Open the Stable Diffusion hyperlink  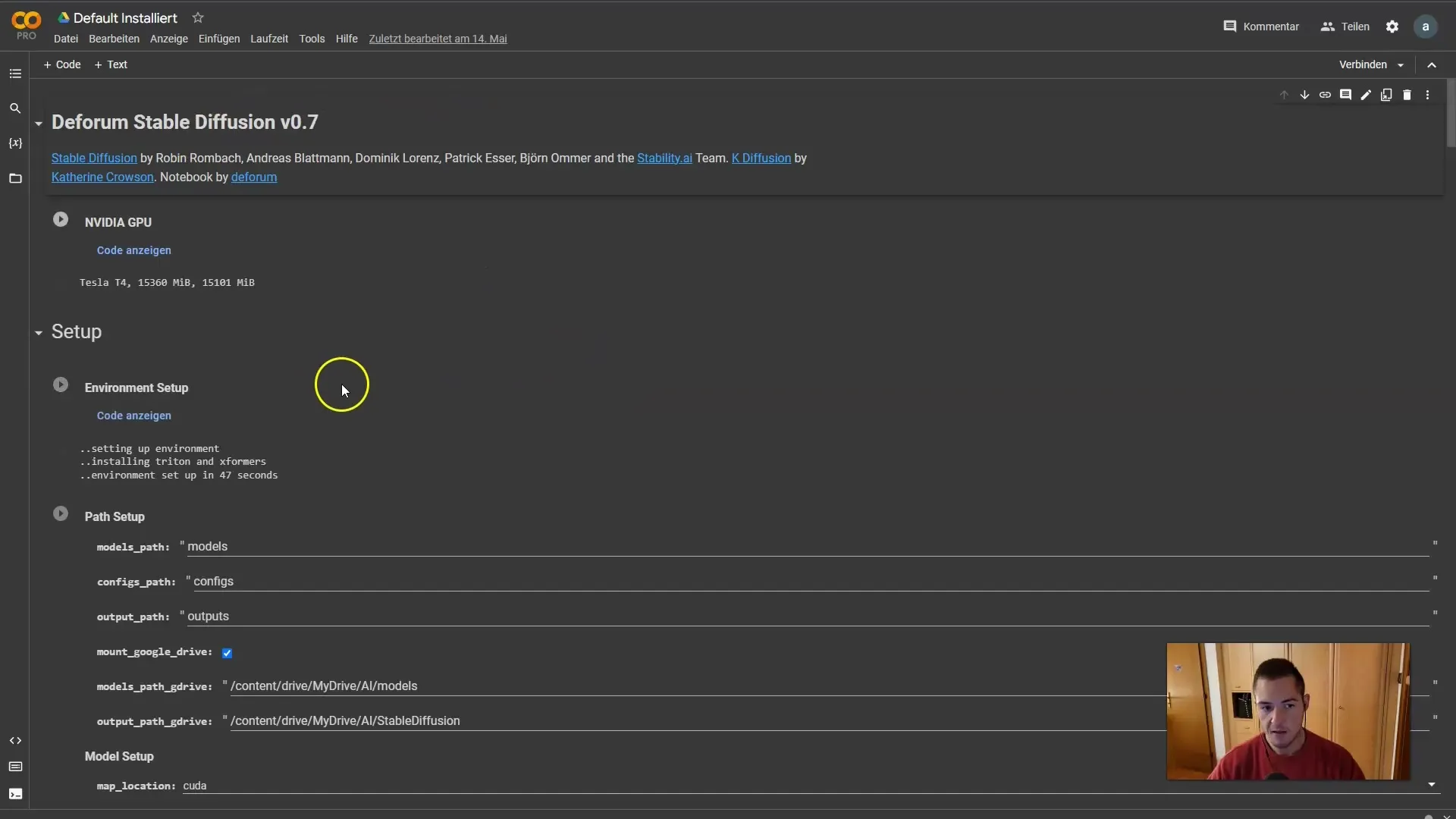[94, 157]
